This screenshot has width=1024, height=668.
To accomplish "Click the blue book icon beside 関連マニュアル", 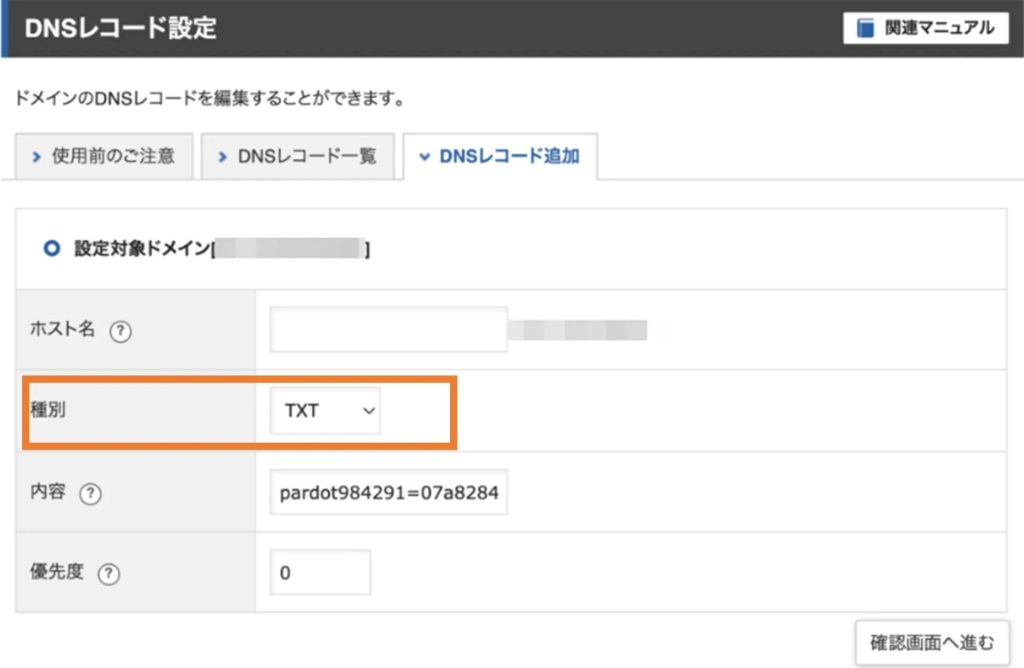I will [865, 28].
